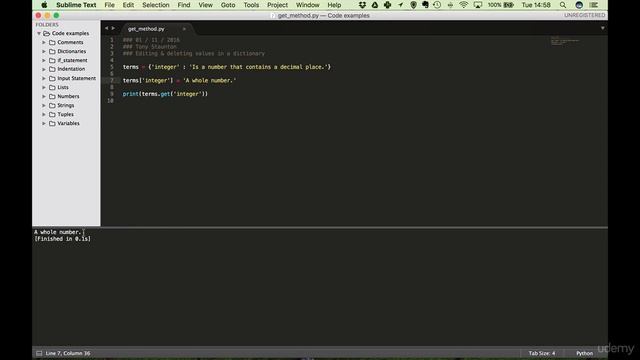
Task: Open the Wi-Fi status menu
Action: (463, 5)
